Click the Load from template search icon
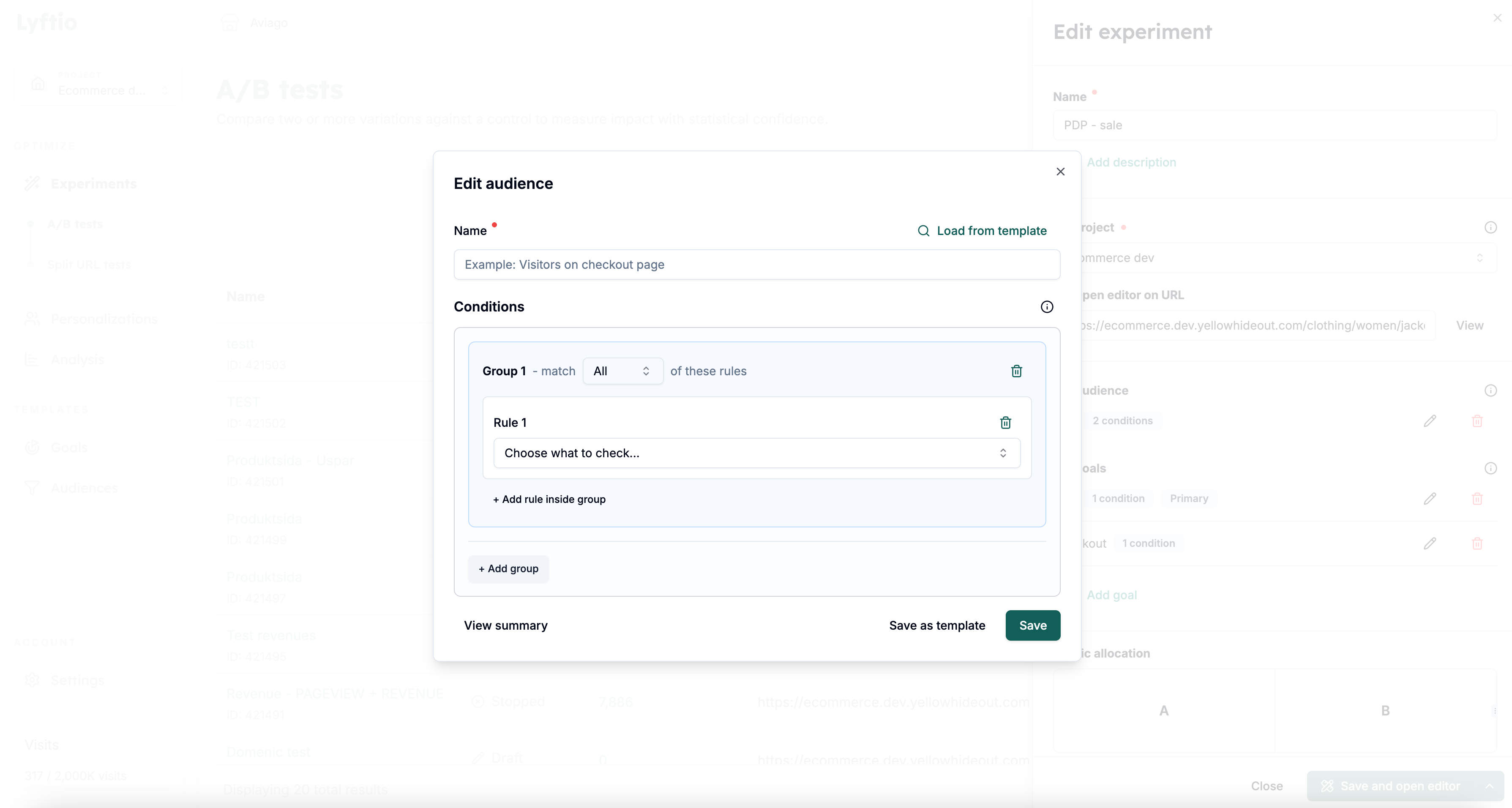This screenshot has width=1512, height=808. pyautogui.click(x=923, y=231)
